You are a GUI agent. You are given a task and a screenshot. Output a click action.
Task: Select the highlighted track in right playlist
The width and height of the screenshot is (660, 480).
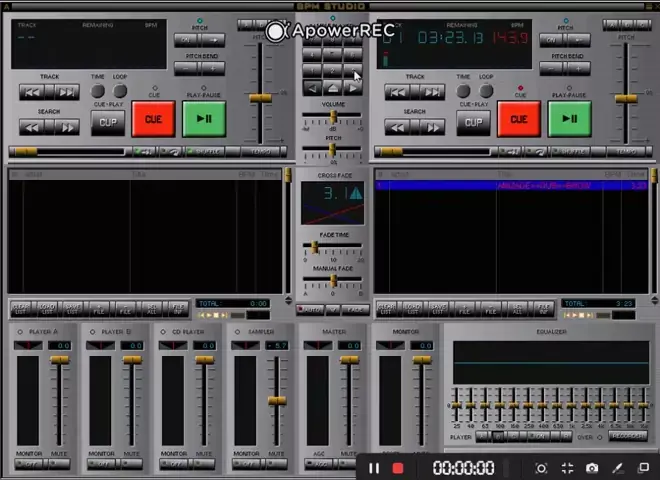(510, 186)
